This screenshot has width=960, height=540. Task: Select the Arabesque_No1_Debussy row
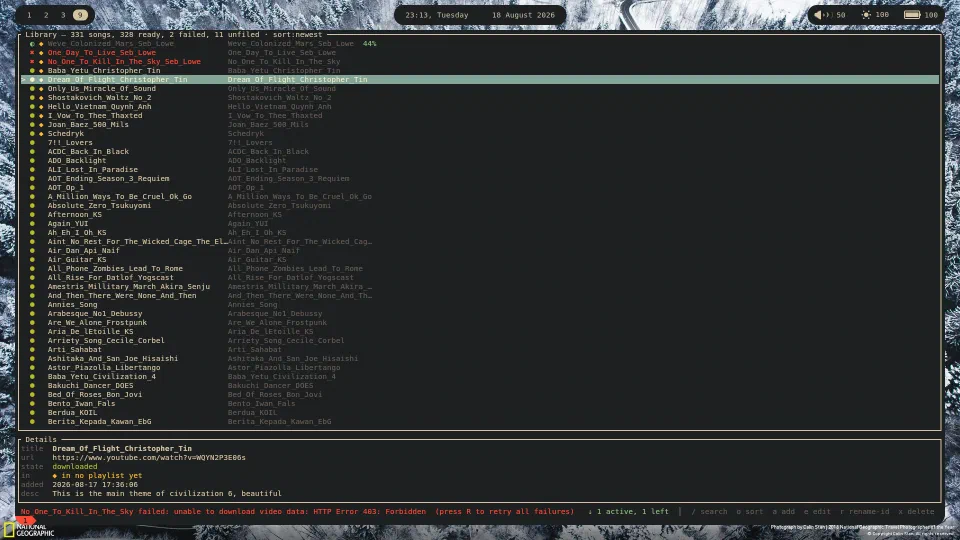(480, 313)
